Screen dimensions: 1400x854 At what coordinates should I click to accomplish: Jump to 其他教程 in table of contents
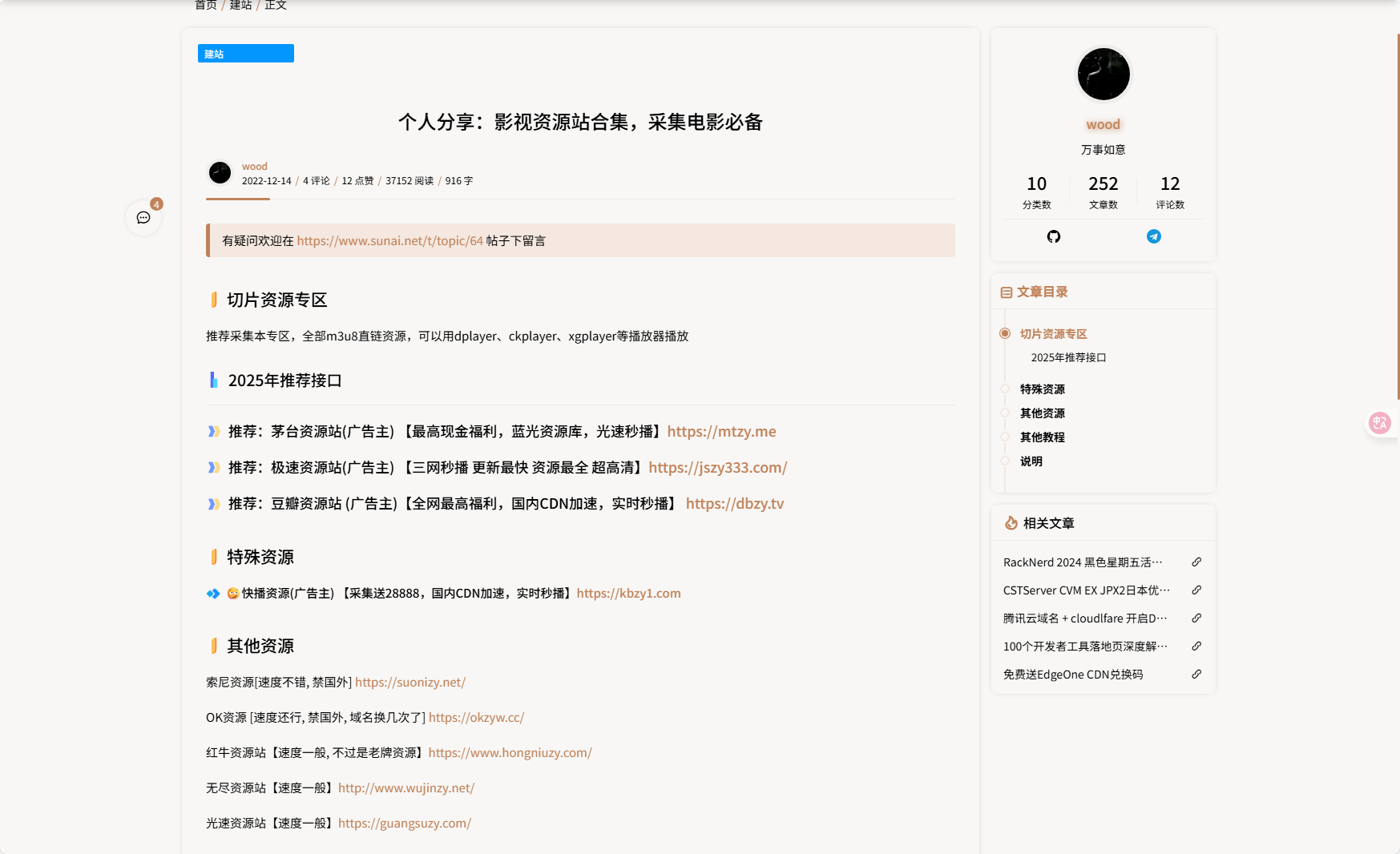[1042, 437]
